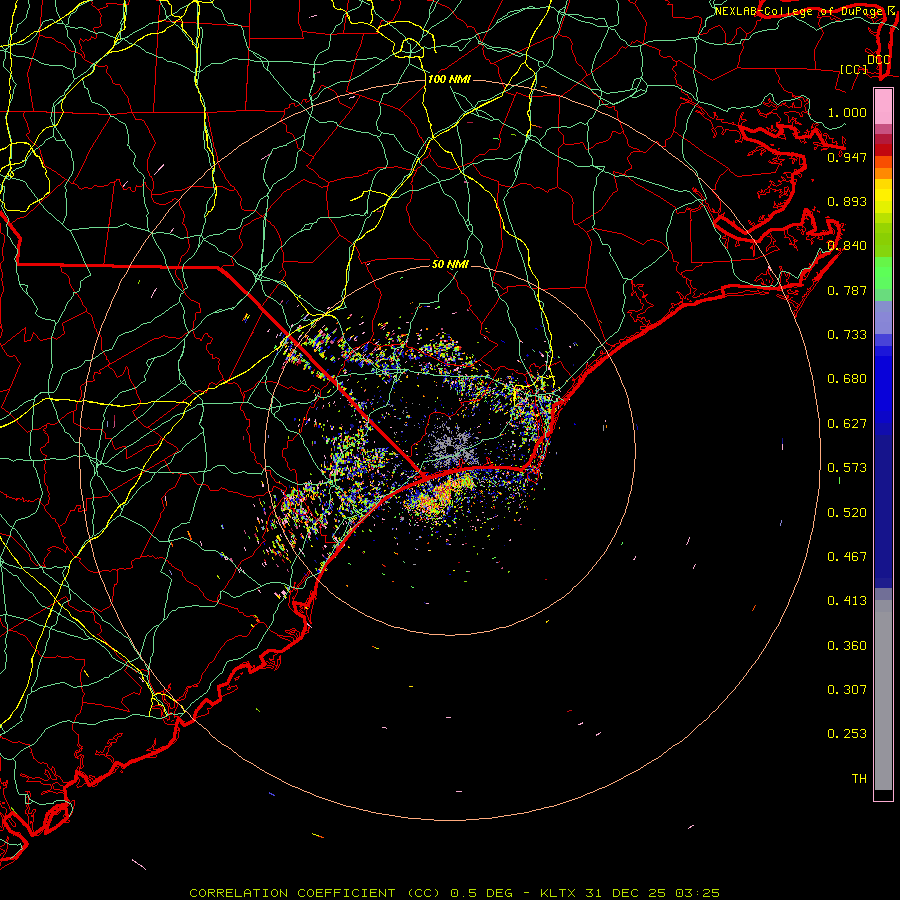Screen dimensions: 900x900
Task: Click the 0.893 legend value
Action: (x=847, y=201)
